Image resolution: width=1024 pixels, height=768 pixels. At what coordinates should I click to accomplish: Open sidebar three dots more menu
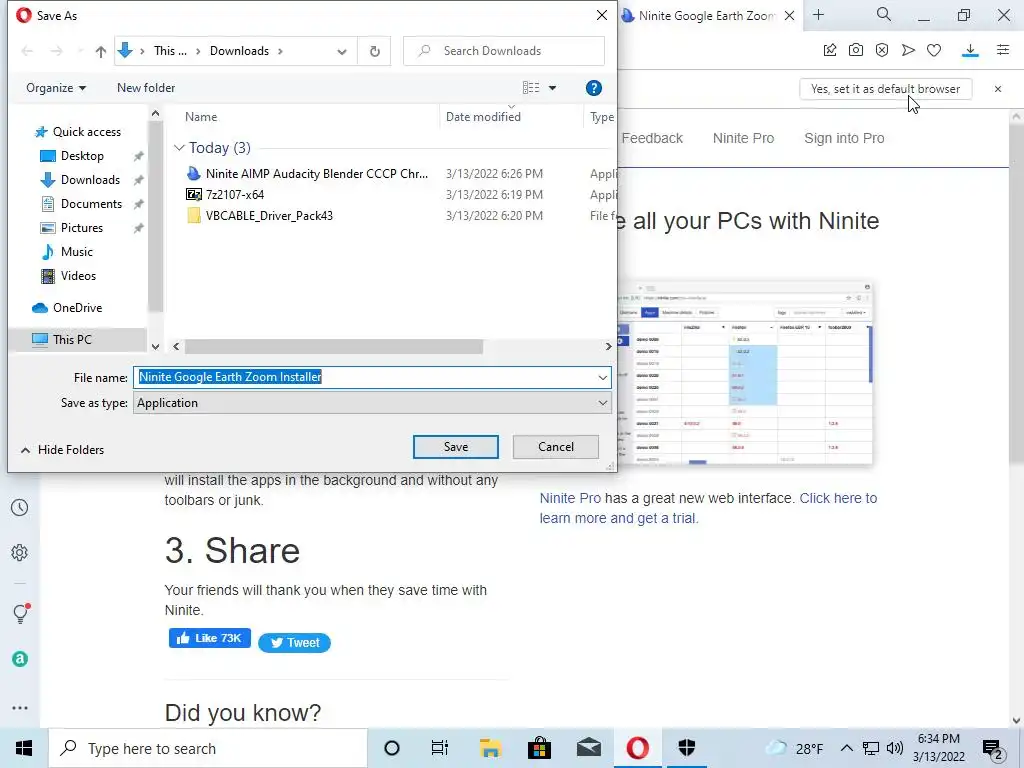coord(20,708)
